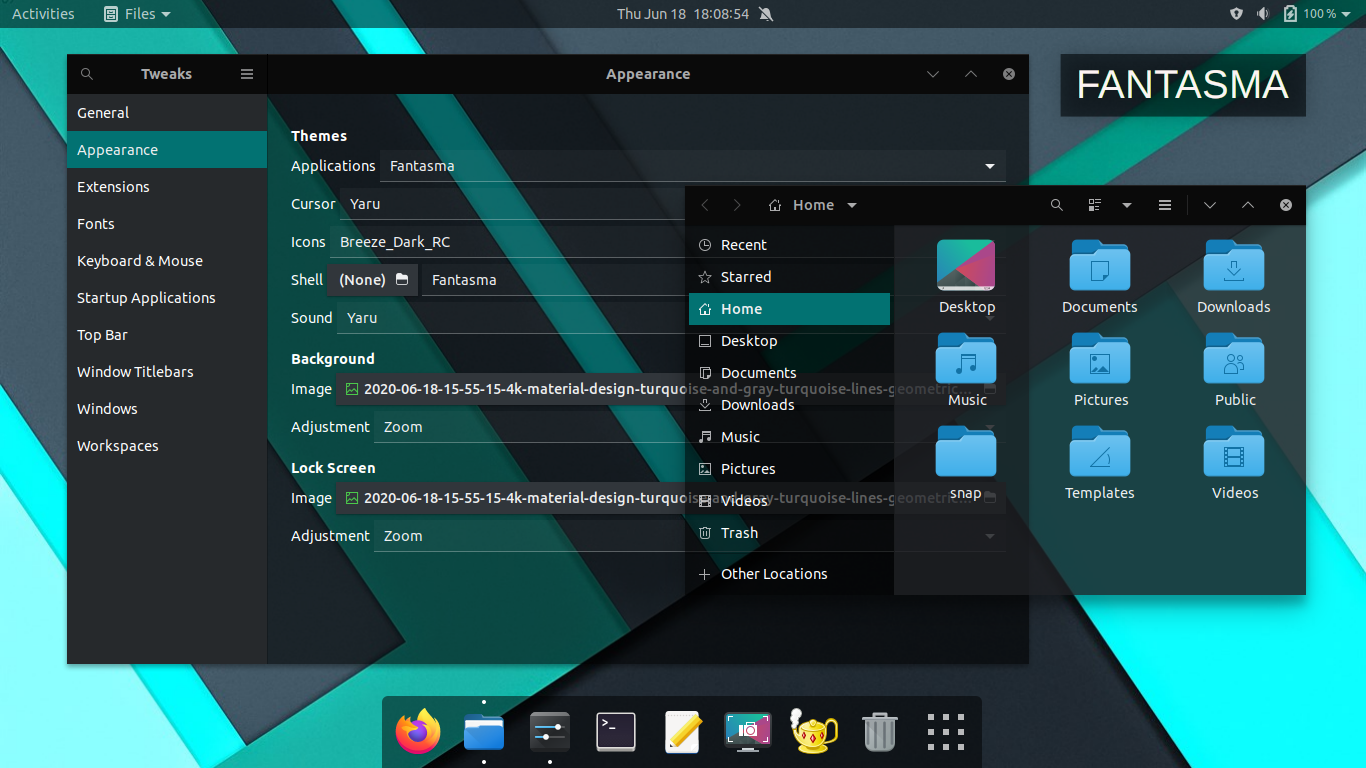Click Activities in the top bar
Image resolution: width=1366 pixels, height=768 pixels.
tap(43, 14)
